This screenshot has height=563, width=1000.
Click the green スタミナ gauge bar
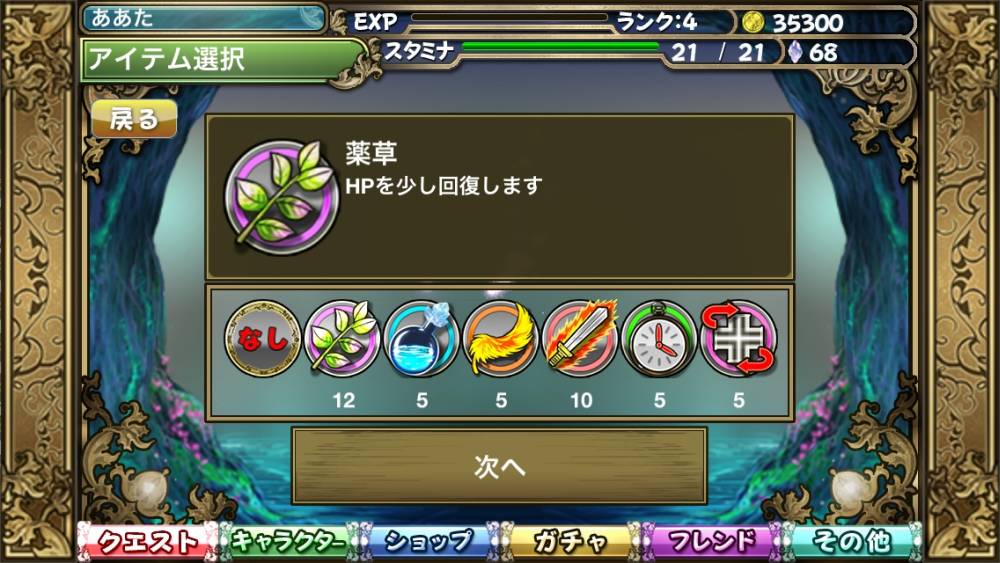tap(561, 46)
